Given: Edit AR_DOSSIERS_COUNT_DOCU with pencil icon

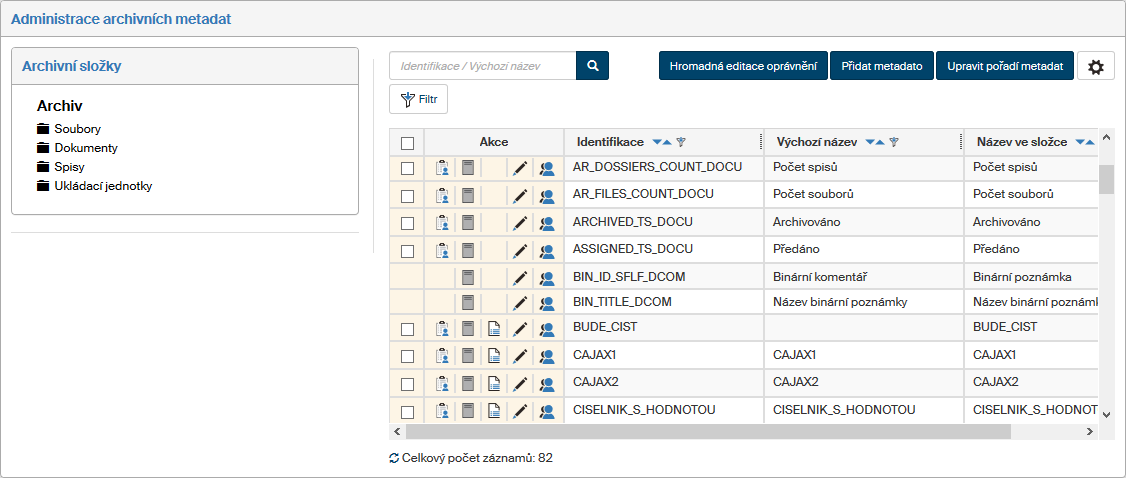Looking at the screenshot, I should pyautogui.click(x=520, y=168).
